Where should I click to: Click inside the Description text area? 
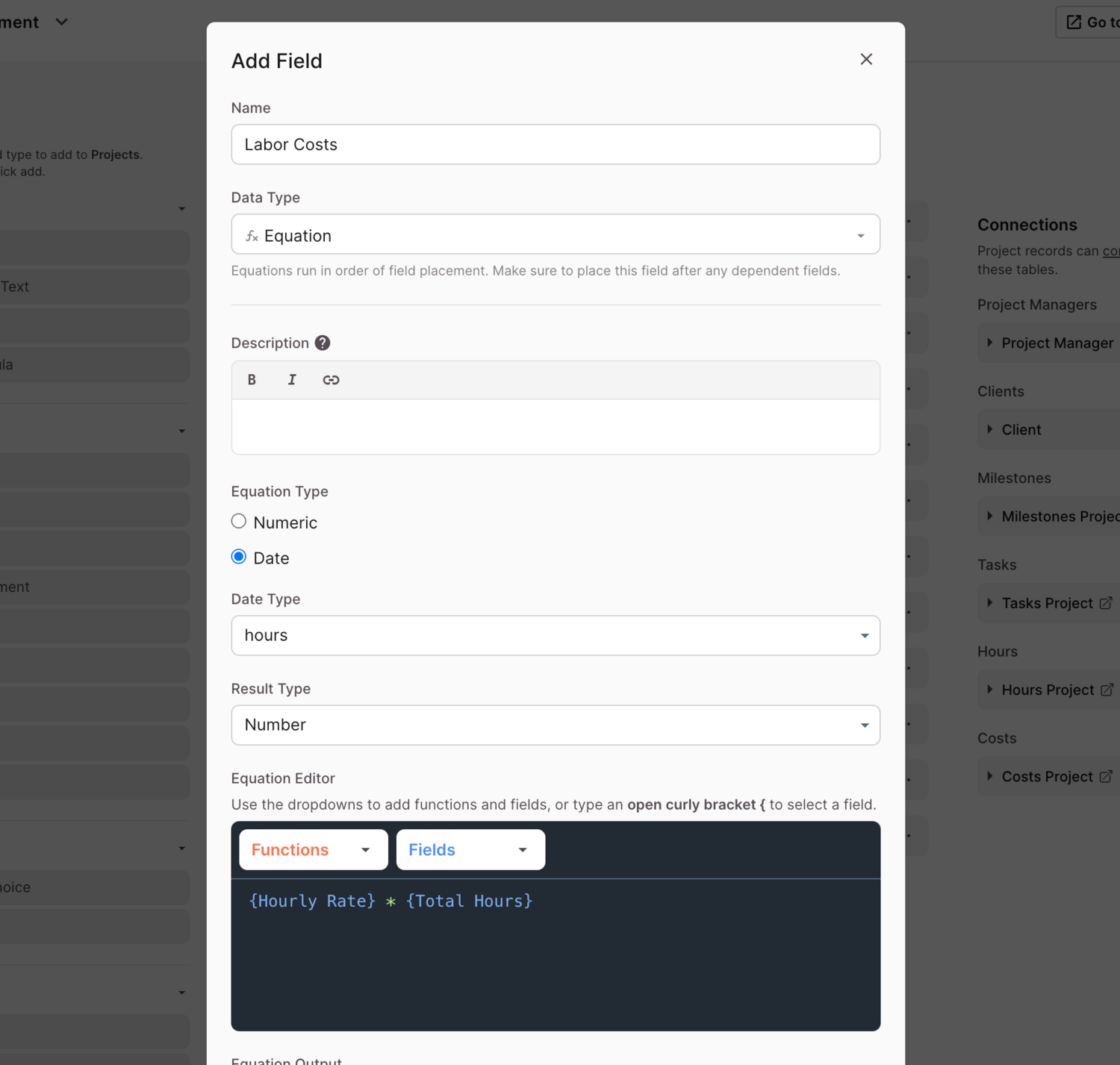click(x=555, y=426)
